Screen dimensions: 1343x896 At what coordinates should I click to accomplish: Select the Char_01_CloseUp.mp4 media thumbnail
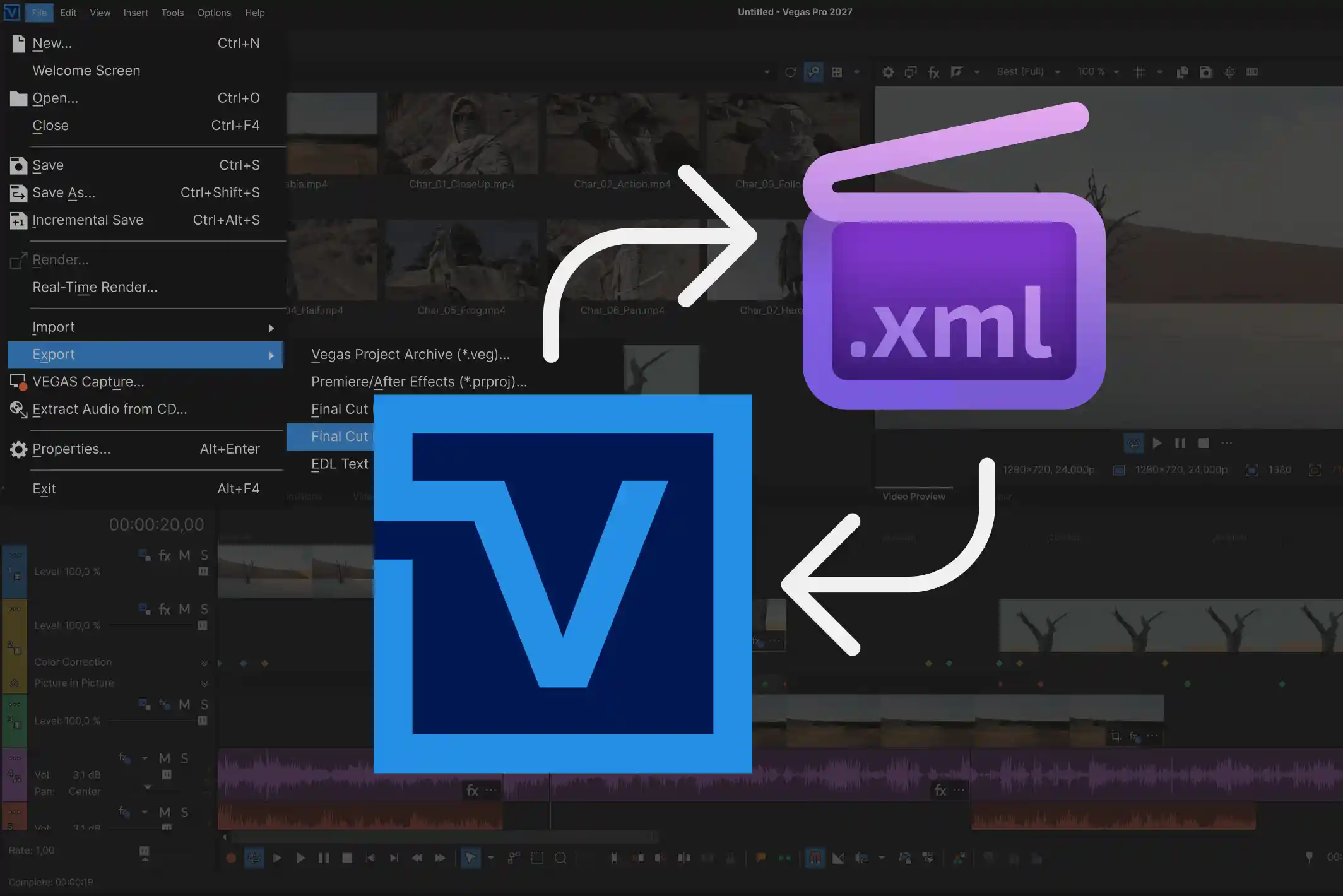(461, 134)
